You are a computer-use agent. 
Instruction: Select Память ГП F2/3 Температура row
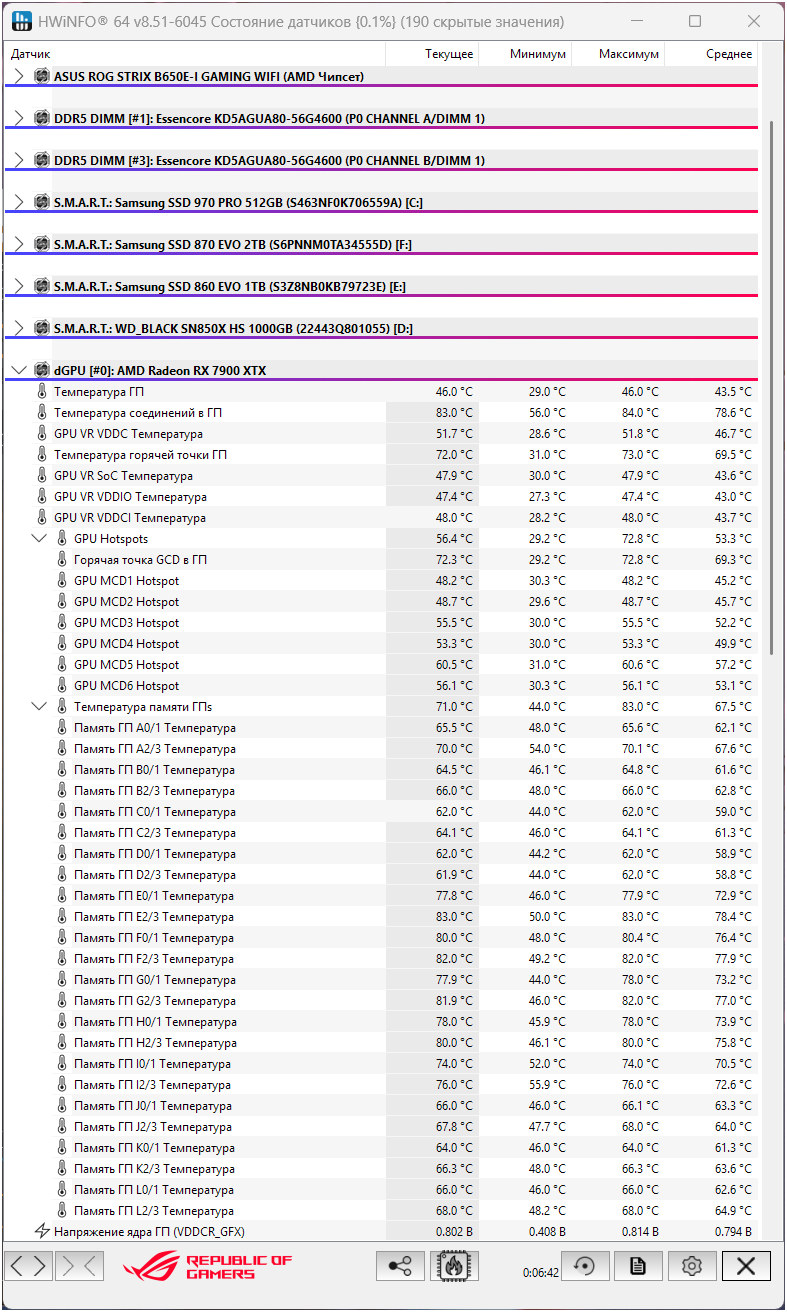point(381,959)
